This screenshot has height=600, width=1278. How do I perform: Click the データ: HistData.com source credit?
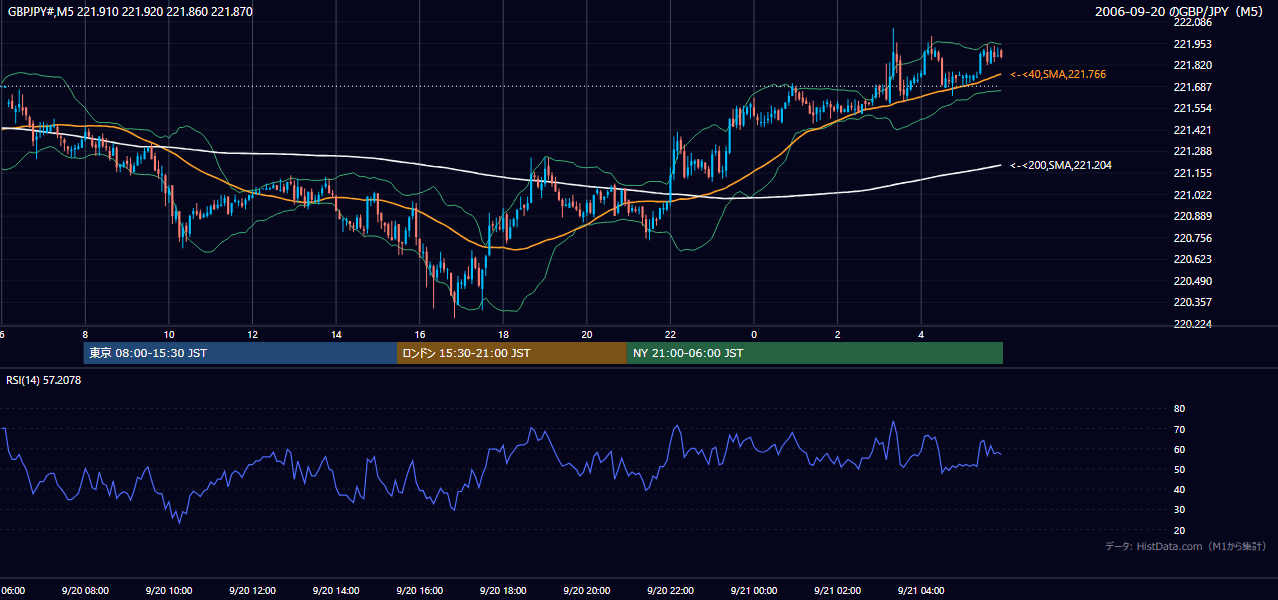tap(1185, 546)
